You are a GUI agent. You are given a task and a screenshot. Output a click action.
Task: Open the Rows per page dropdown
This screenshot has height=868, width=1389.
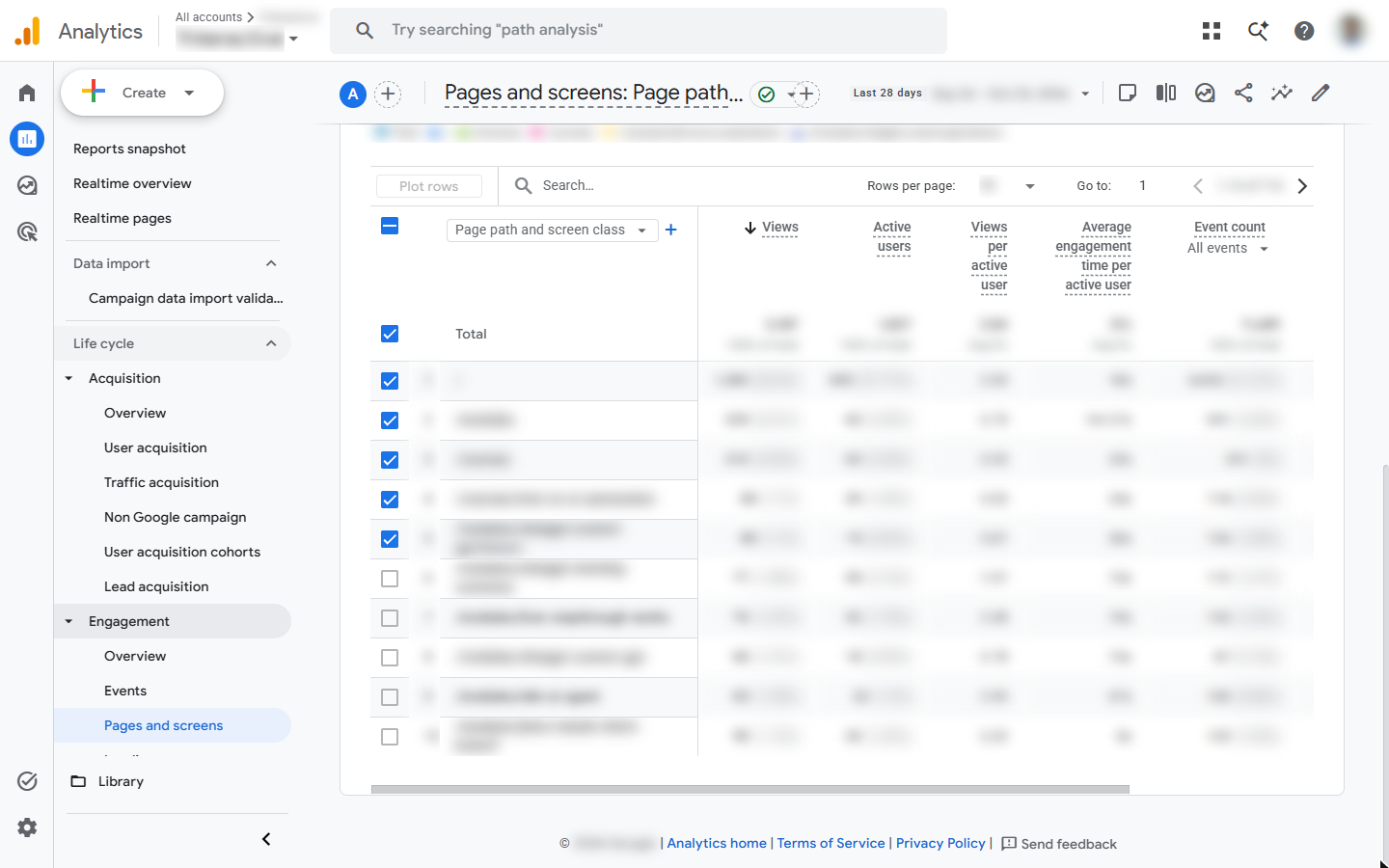[1006, 186]
